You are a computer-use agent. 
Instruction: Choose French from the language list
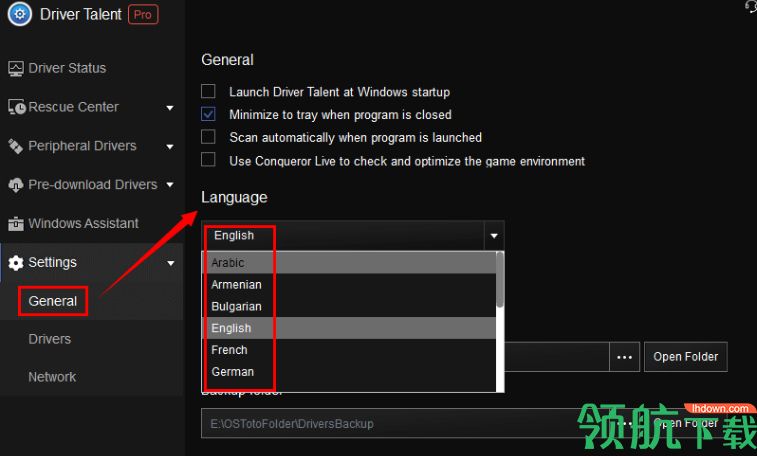(x=349, y=350)
